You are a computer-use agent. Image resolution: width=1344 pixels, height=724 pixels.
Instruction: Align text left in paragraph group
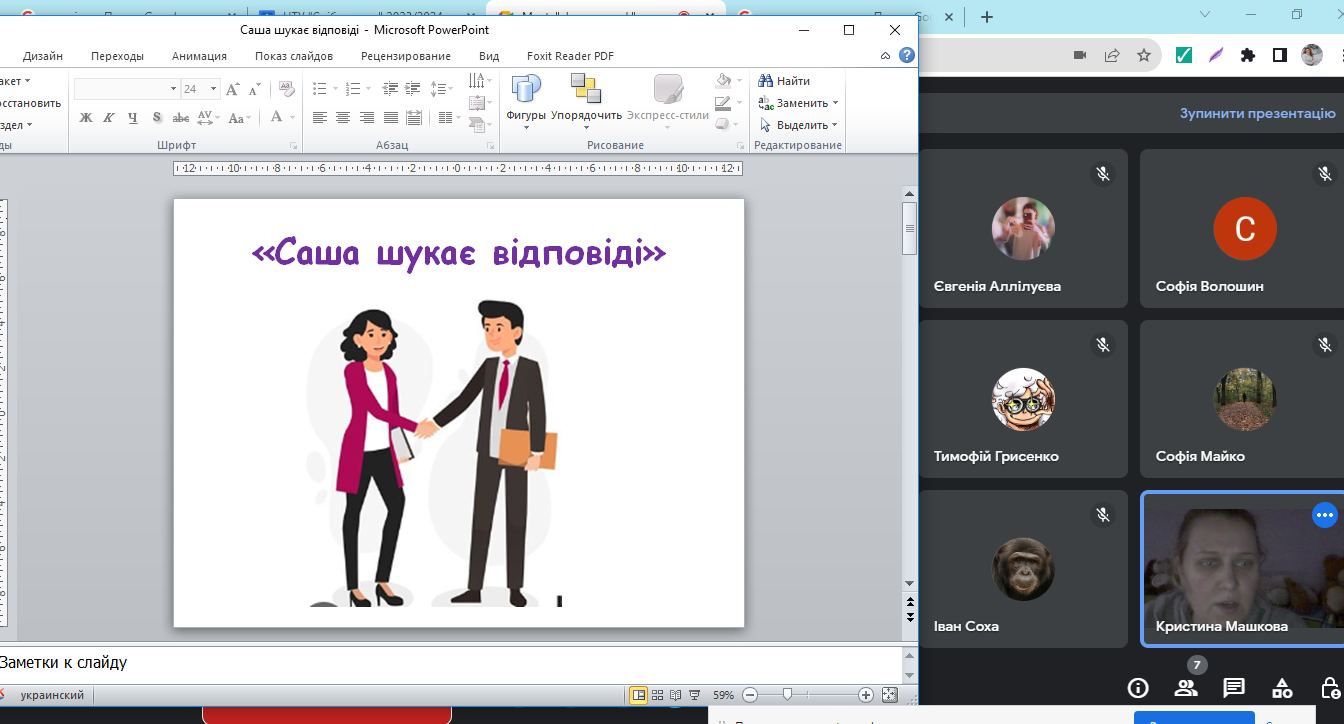(320, 117)
